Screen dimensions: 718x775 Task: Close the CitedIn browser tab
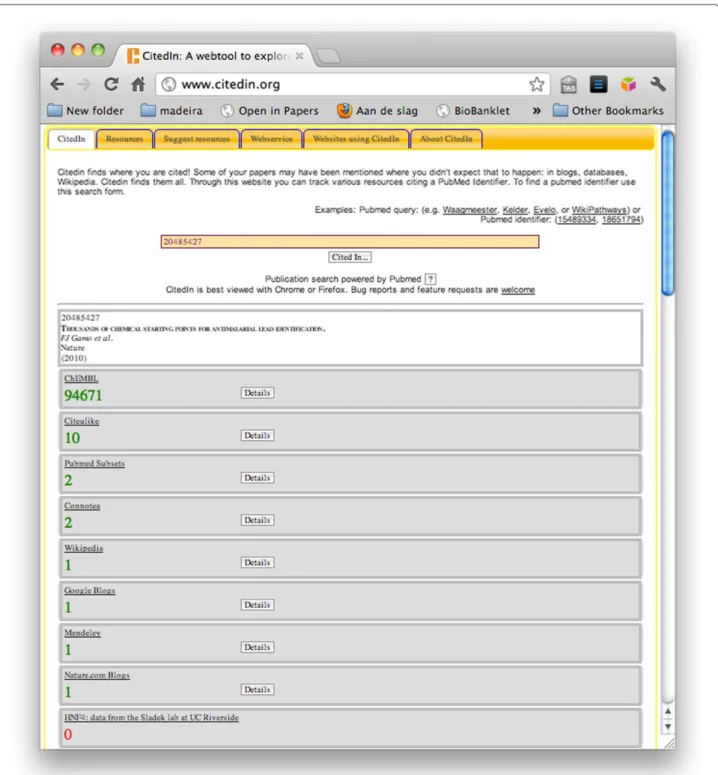(x=299, y=56)
